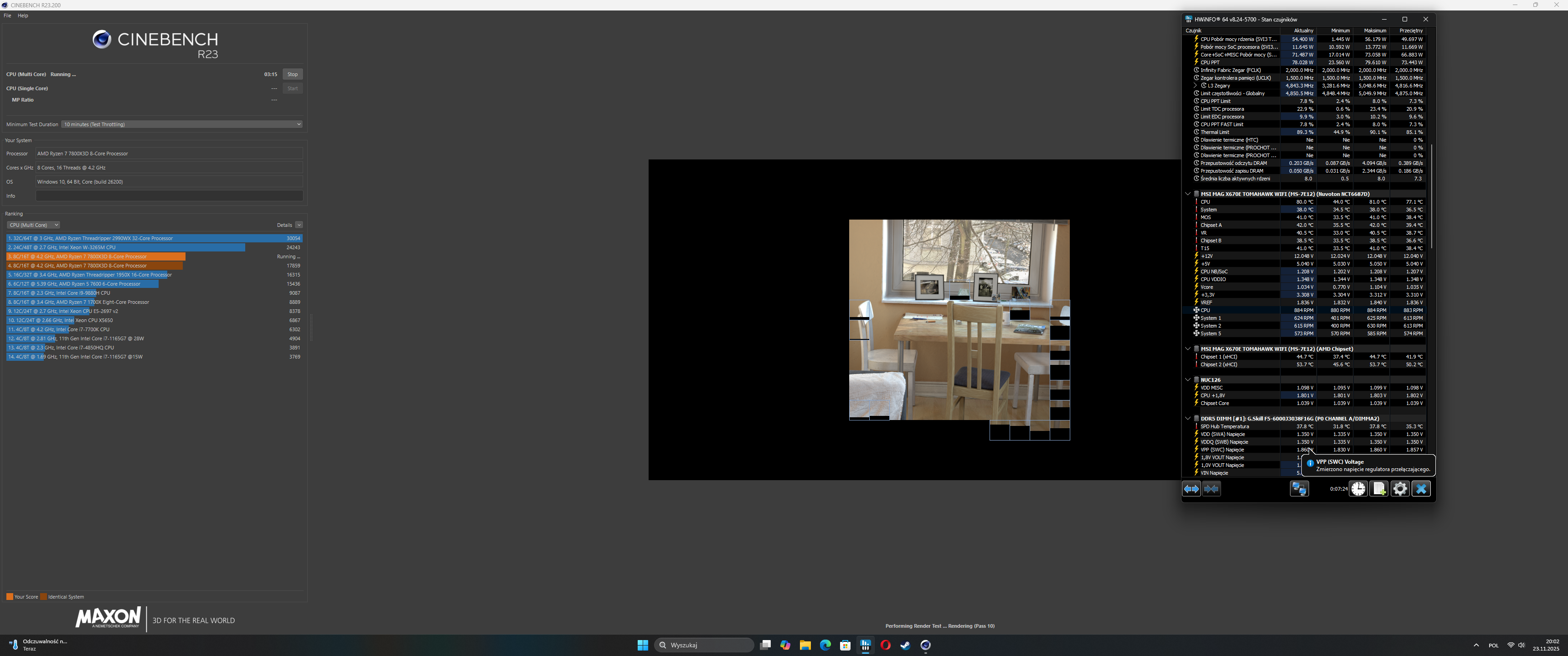Click HWiNFO taskbar icon

coord(865,645)
